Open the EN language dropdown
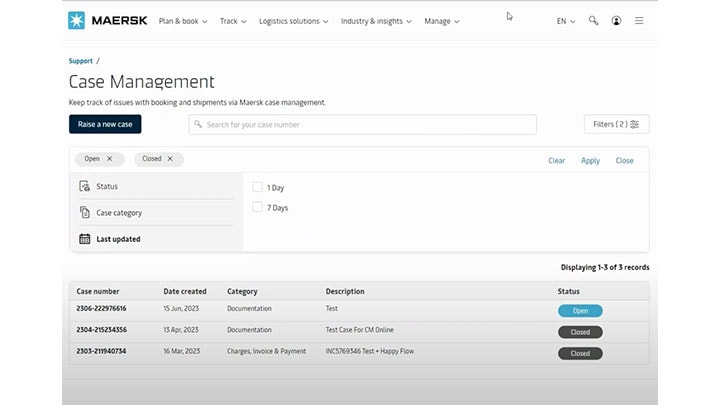This screenshot has width=720, height=405. pos(565,21)
